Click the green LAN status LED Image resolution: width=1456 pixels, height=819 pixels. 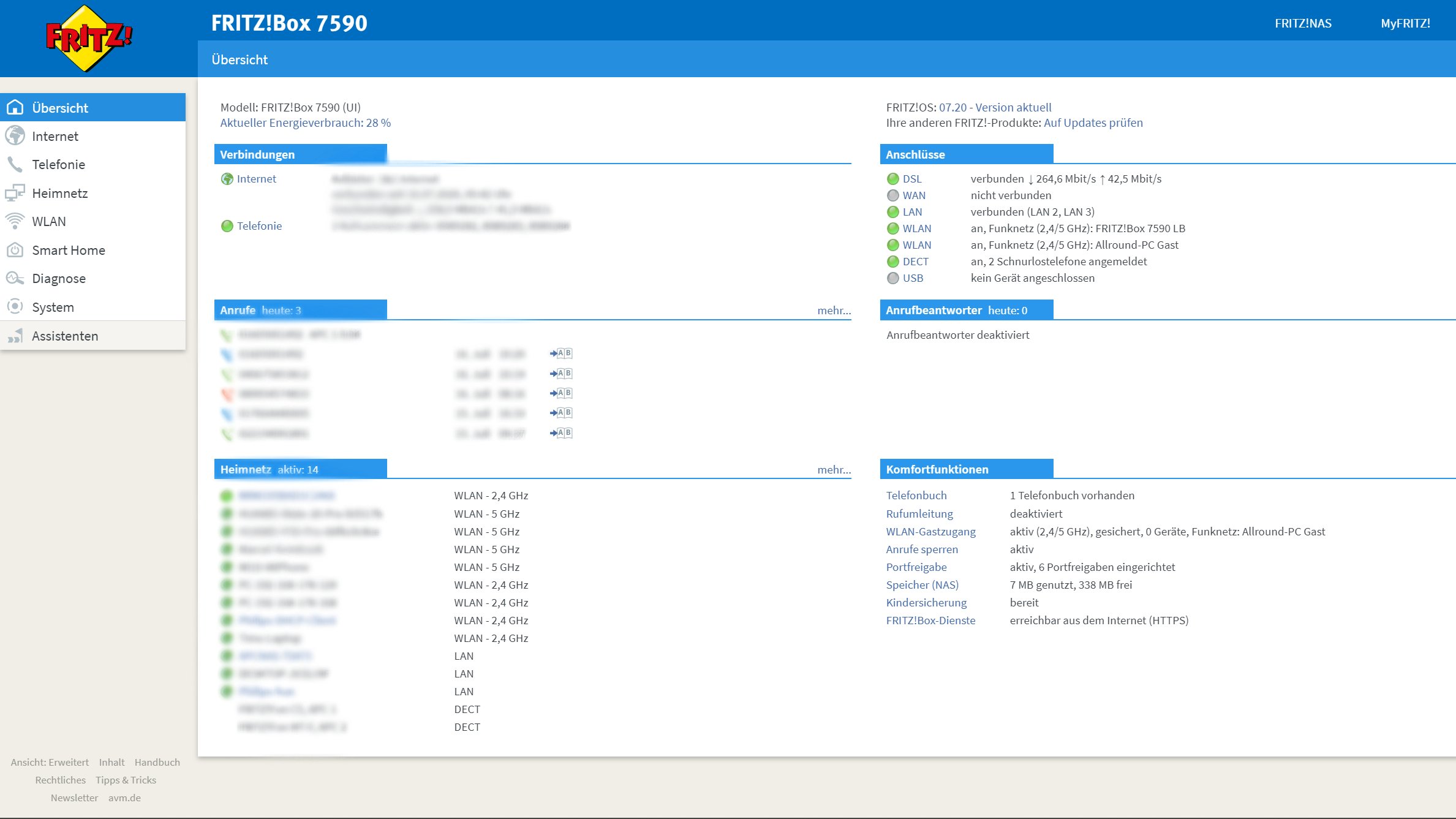(893, 212)
